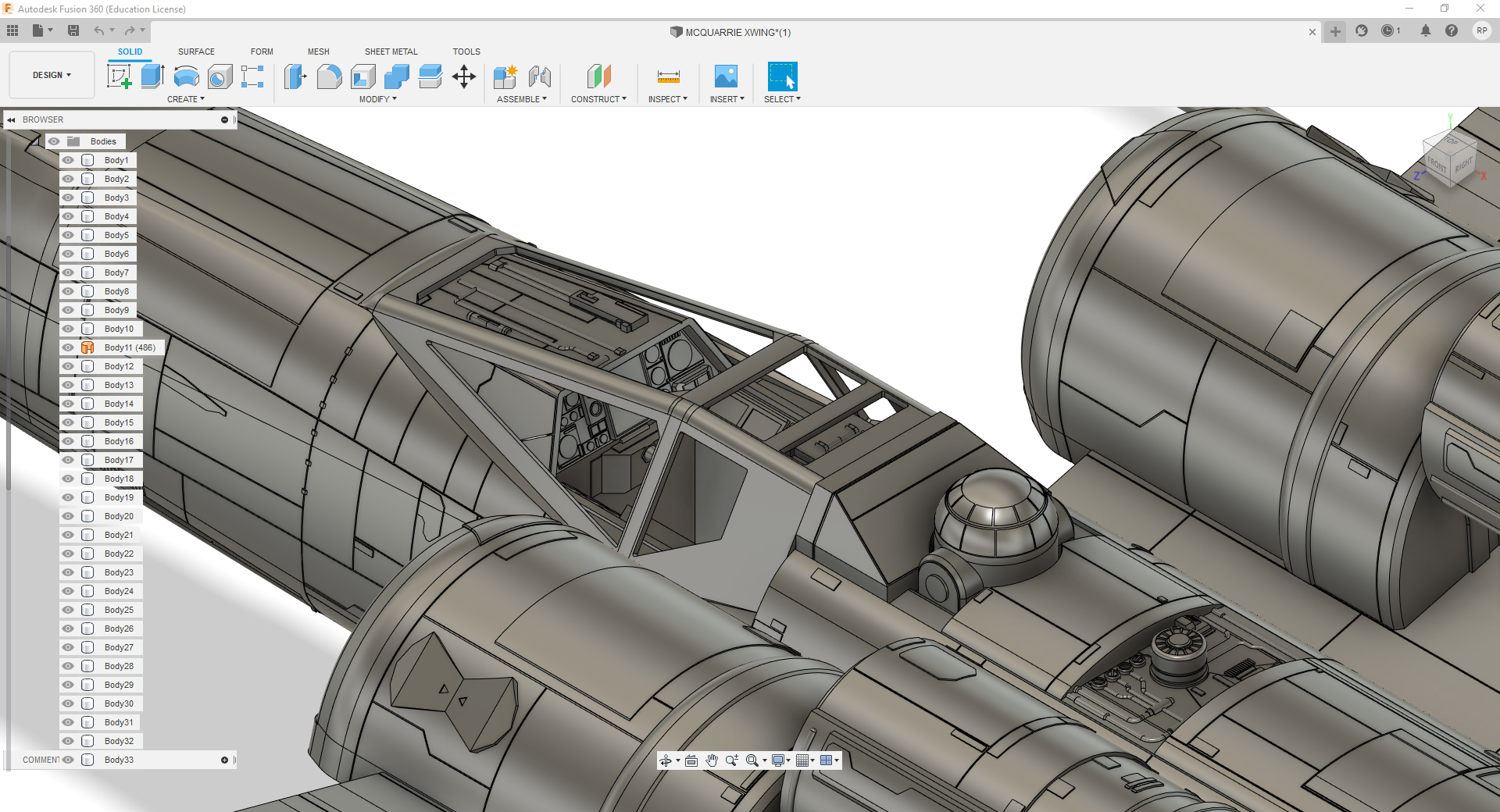Viewport: 1500px width, 812px height.
Task: Click the Look At icon
Action: coord(691,760)
